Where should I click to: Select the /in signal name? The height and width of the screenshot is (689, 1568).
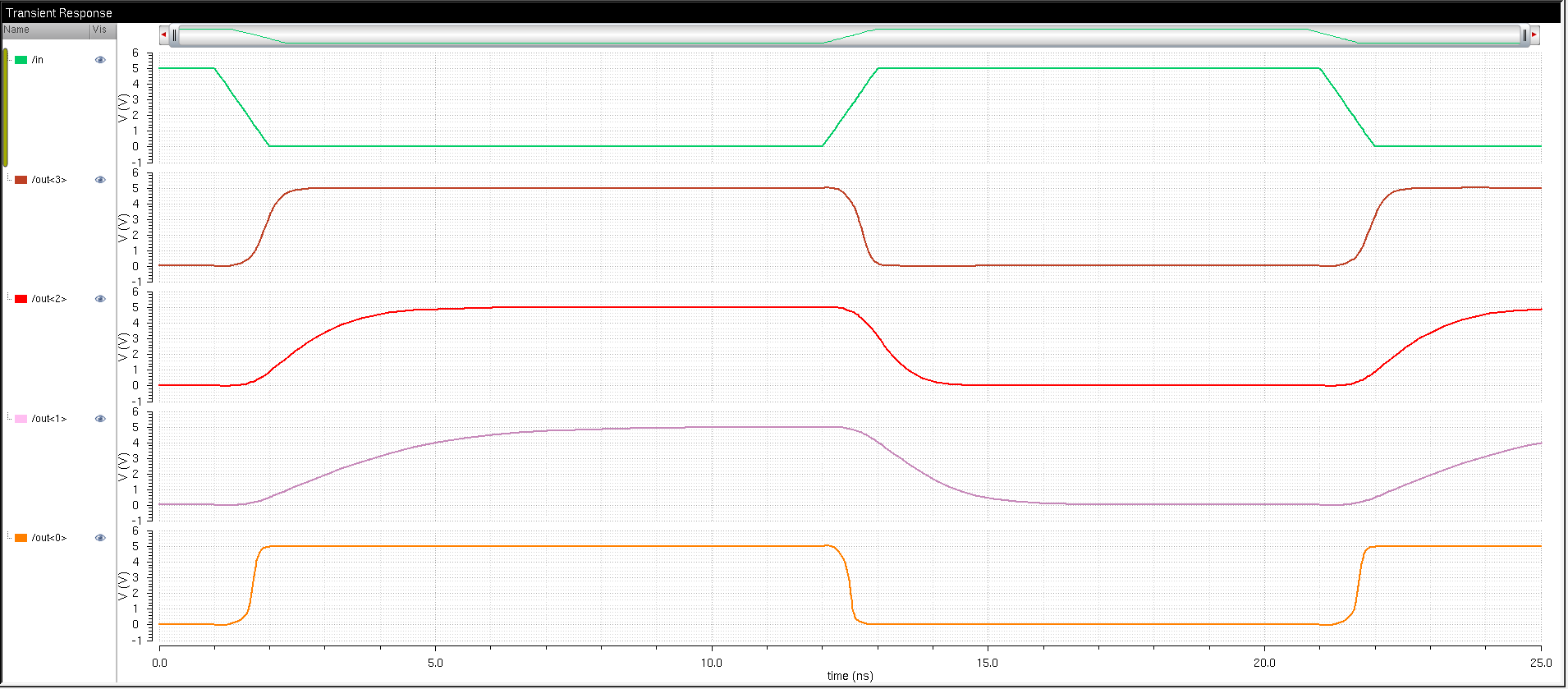pyautogui.click(x=38, y=60)
